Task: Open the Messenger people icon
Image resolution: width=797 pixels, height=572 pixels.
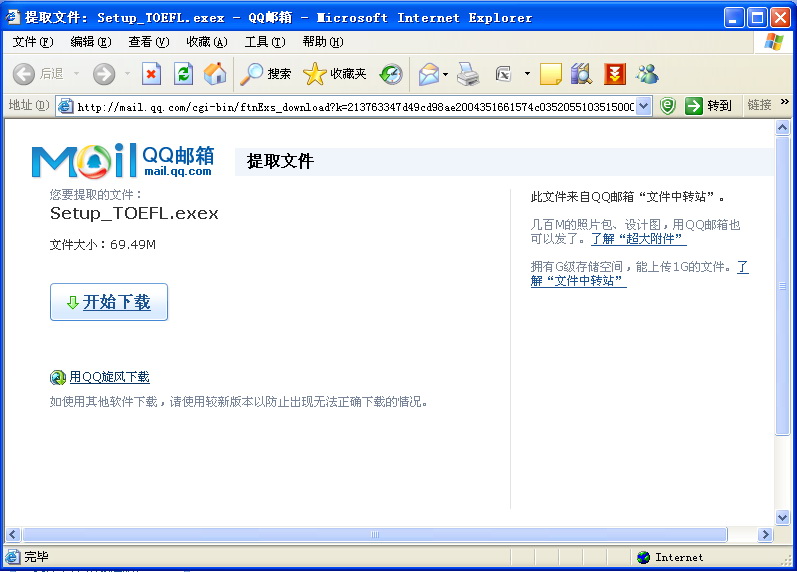Action: (647, 74)
